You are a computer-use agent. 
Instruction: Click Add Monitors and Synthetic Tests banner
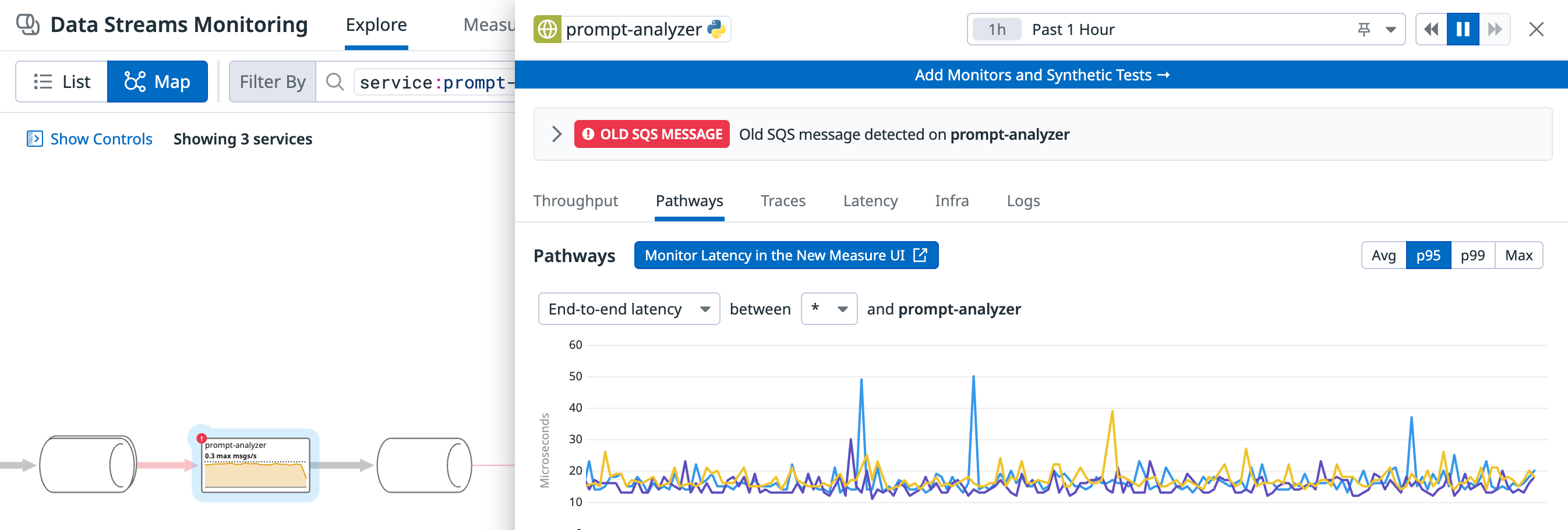1041,75
